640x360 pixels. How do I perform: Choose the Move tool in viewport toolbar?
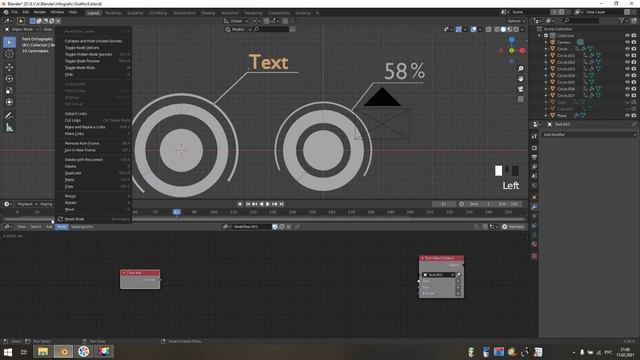[x=9, y=67]
